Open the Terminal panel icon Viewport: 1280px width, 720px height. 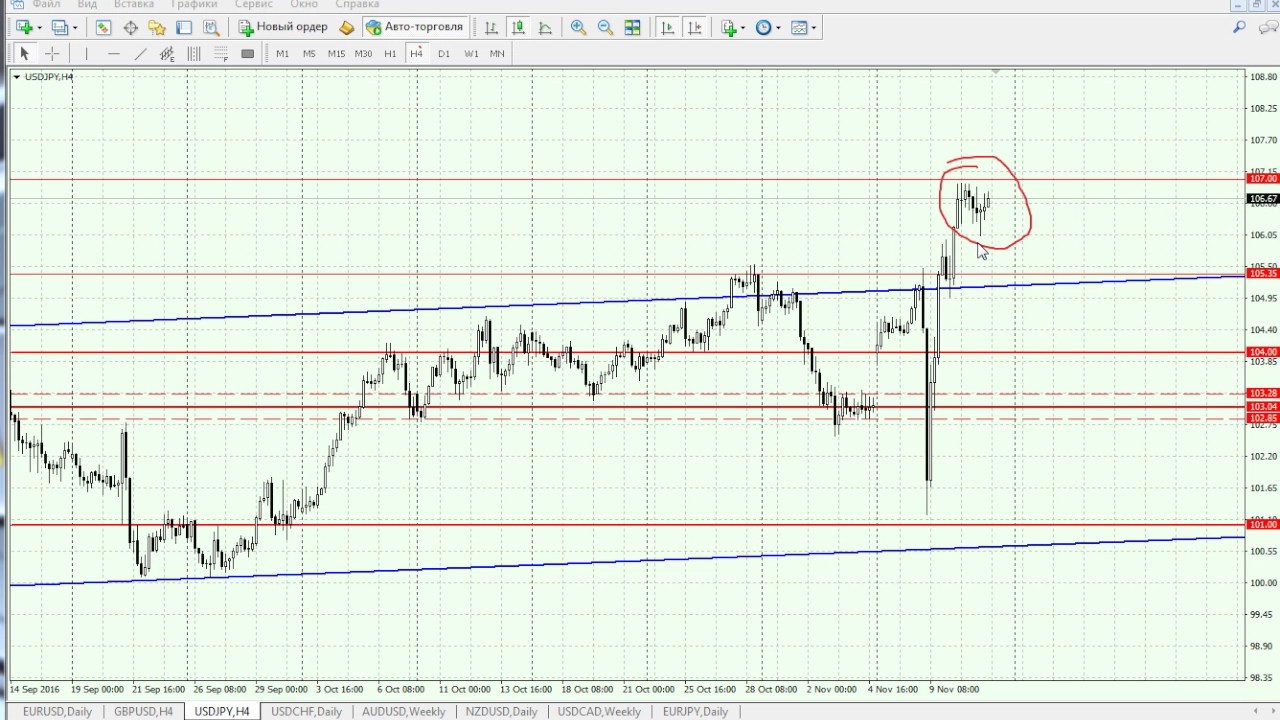184,28
